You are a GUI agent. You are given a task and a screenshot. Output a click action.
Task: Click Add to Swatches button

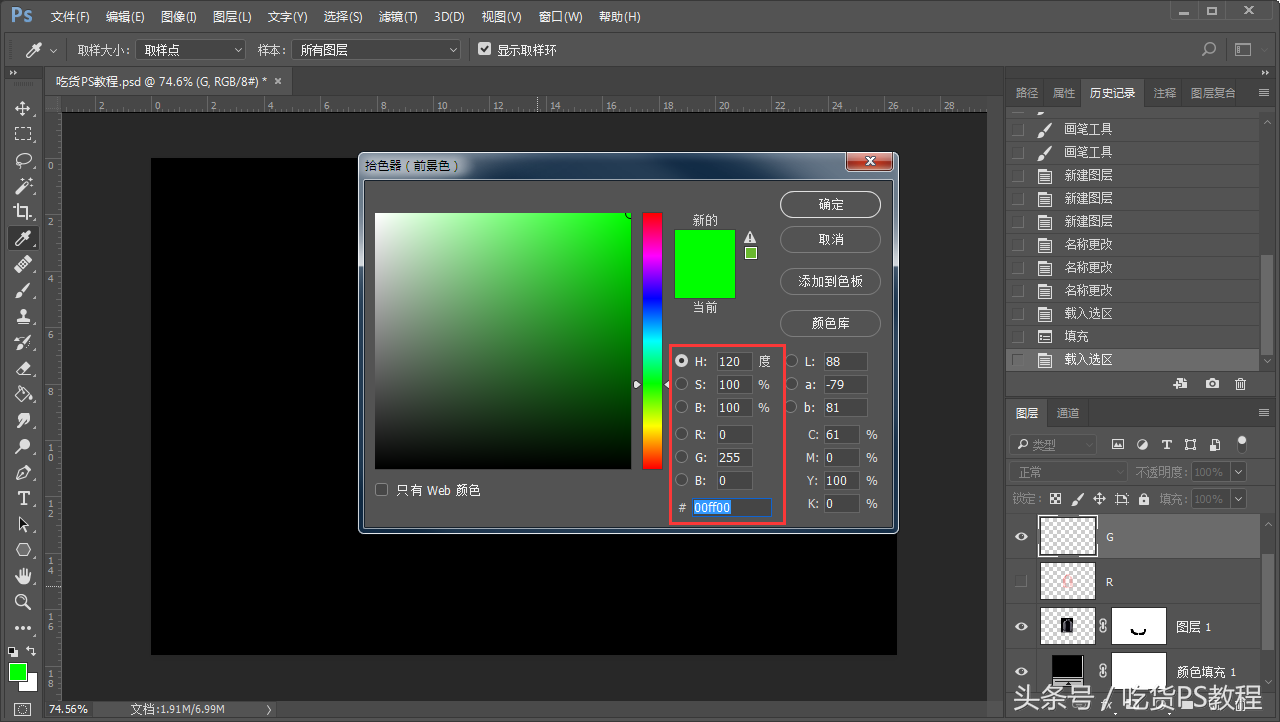[x=830, y=282]
